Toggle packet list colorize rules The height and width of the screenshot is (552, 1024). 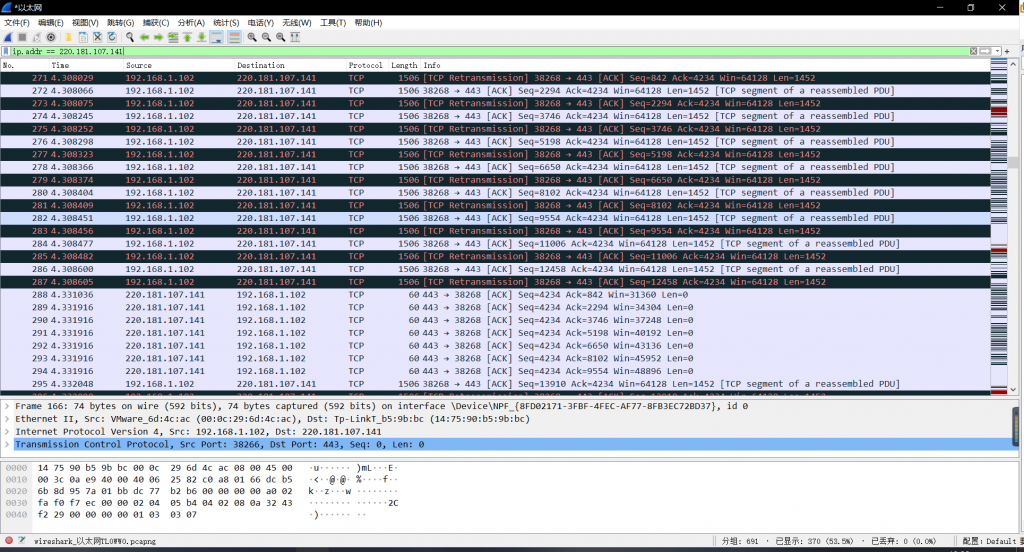[x=234, y=37]
